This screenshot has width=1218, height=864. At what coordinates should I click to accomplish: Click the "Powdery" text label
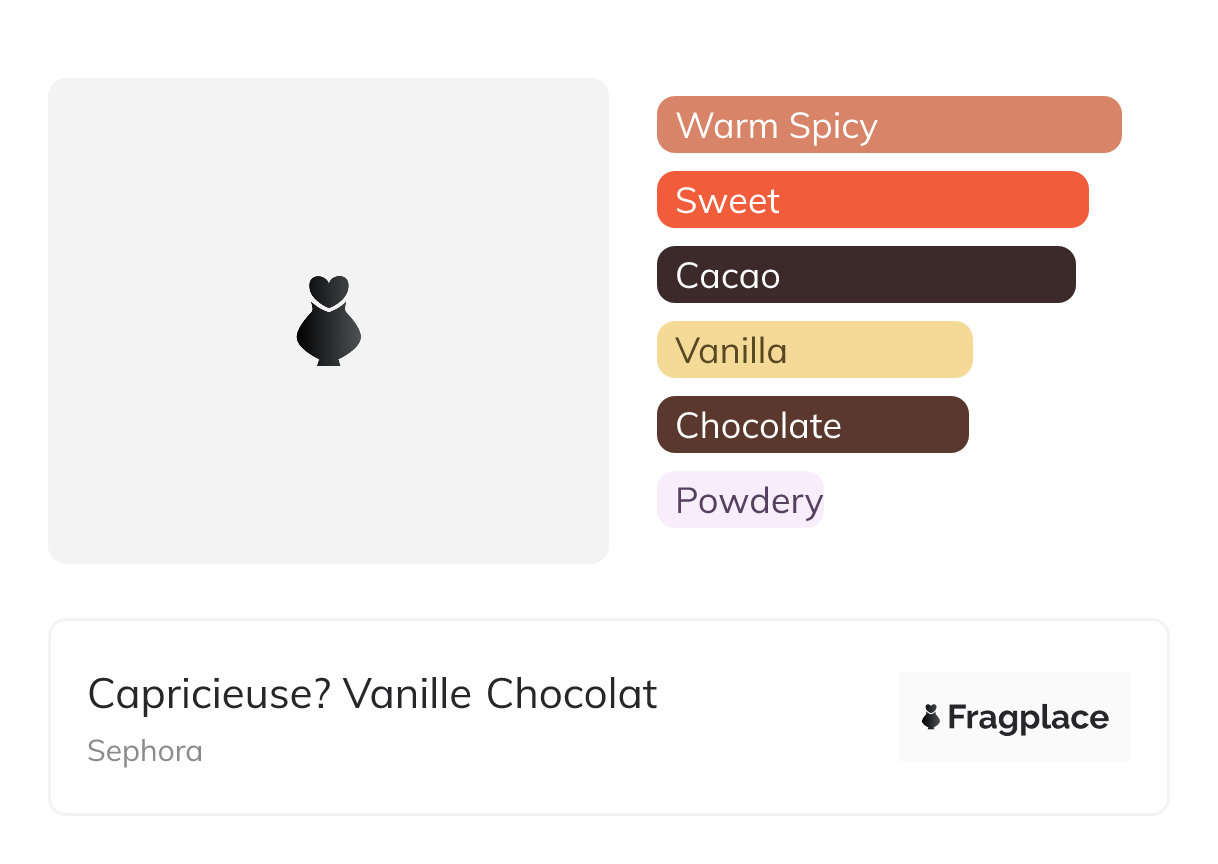point(749,501)
